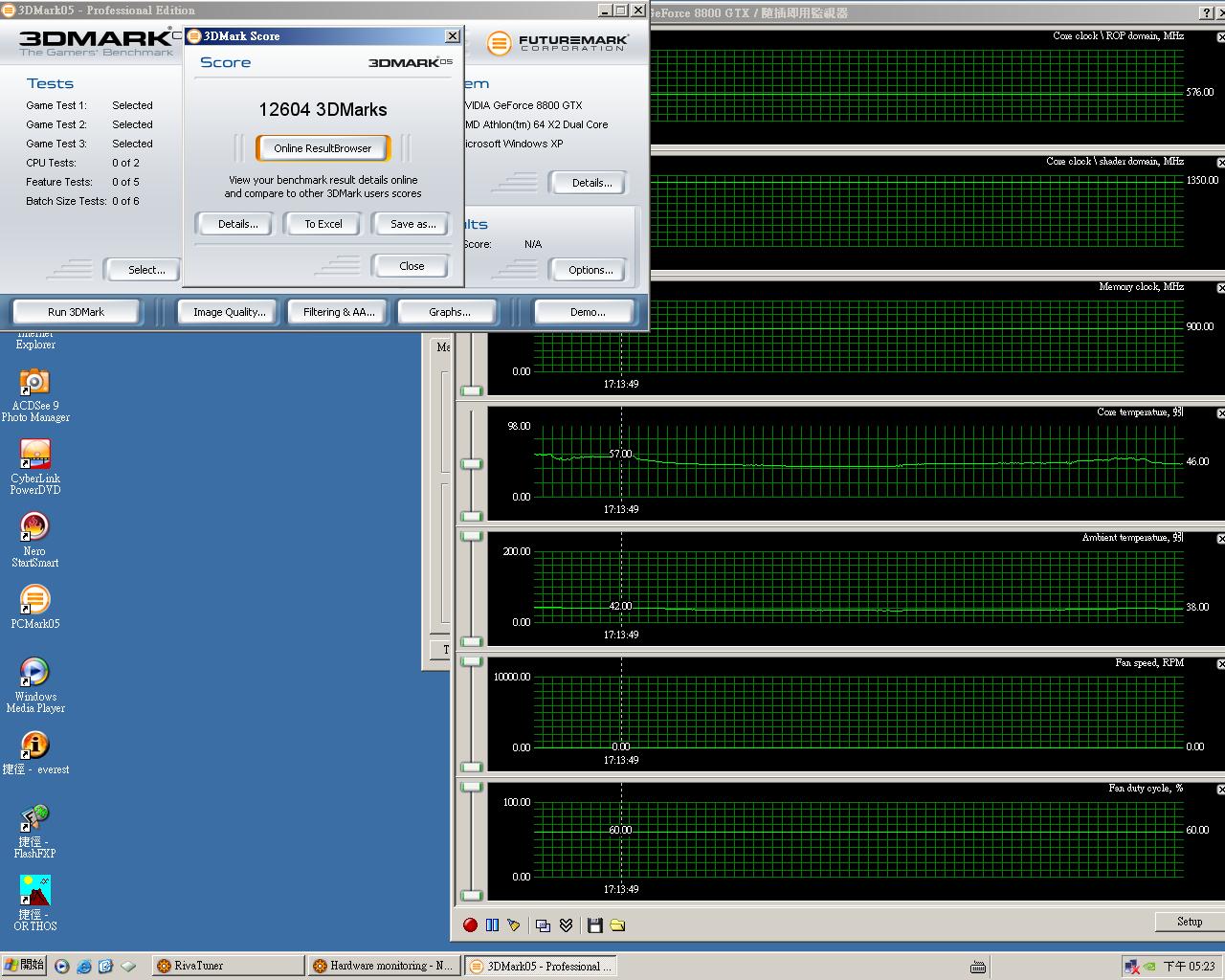Open everest shortcut desktop icon
The image size is (1225, 980).
(35, 753)
